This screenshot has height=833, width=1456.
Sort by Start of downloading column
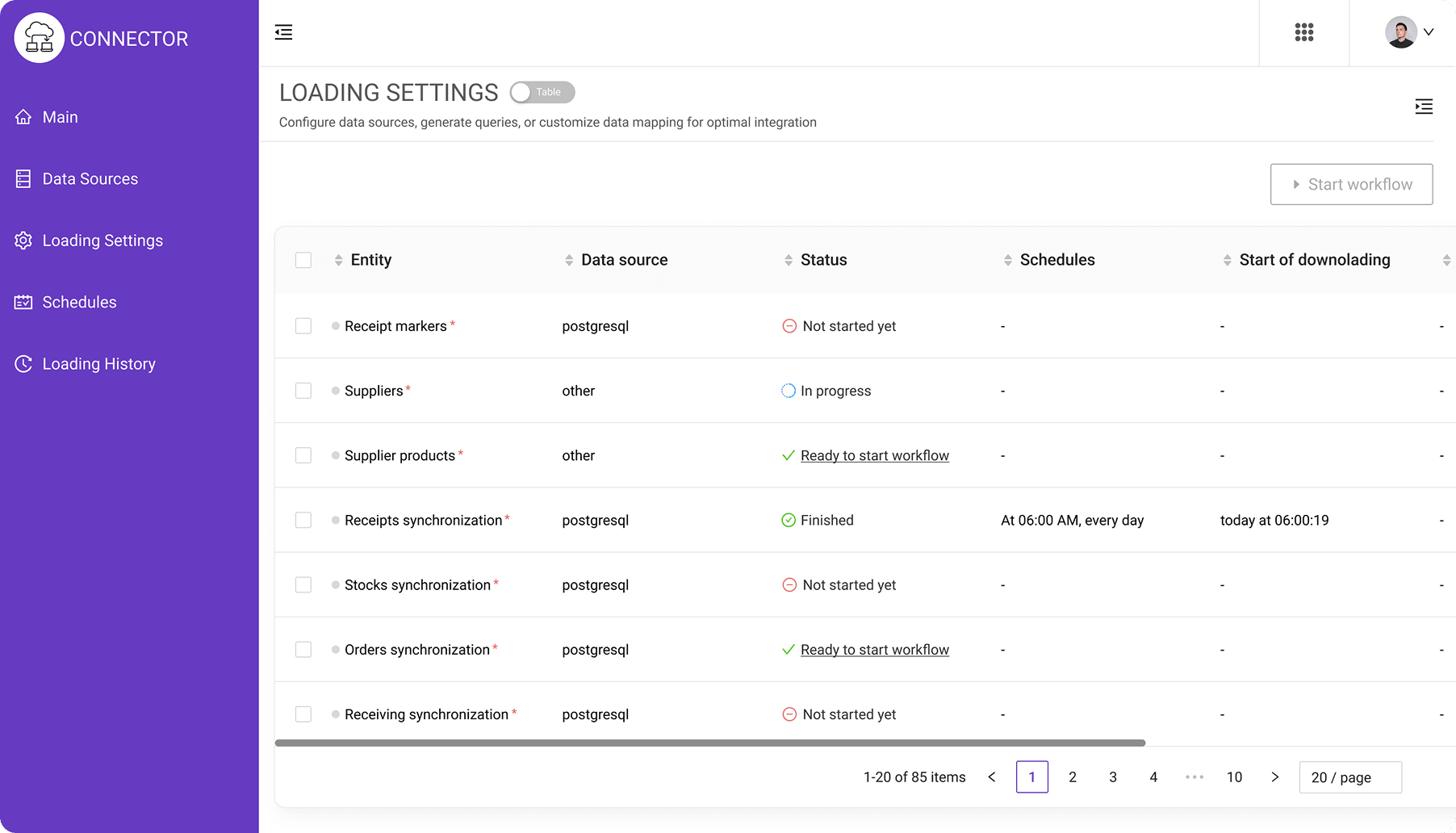1227,260
